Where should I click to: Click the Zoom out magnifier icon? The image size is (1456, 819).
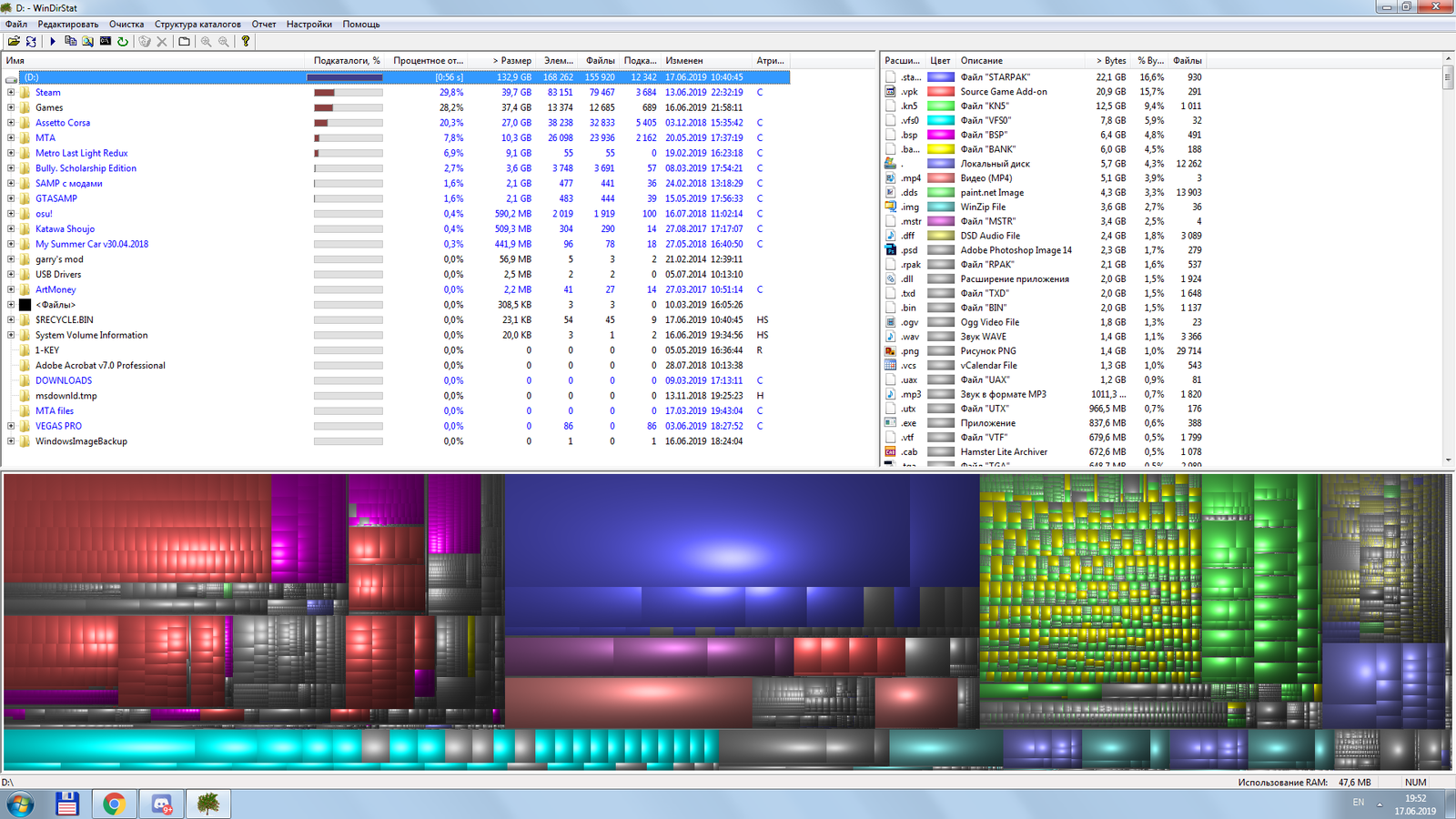pyautogui.click(x=224, y=41)
